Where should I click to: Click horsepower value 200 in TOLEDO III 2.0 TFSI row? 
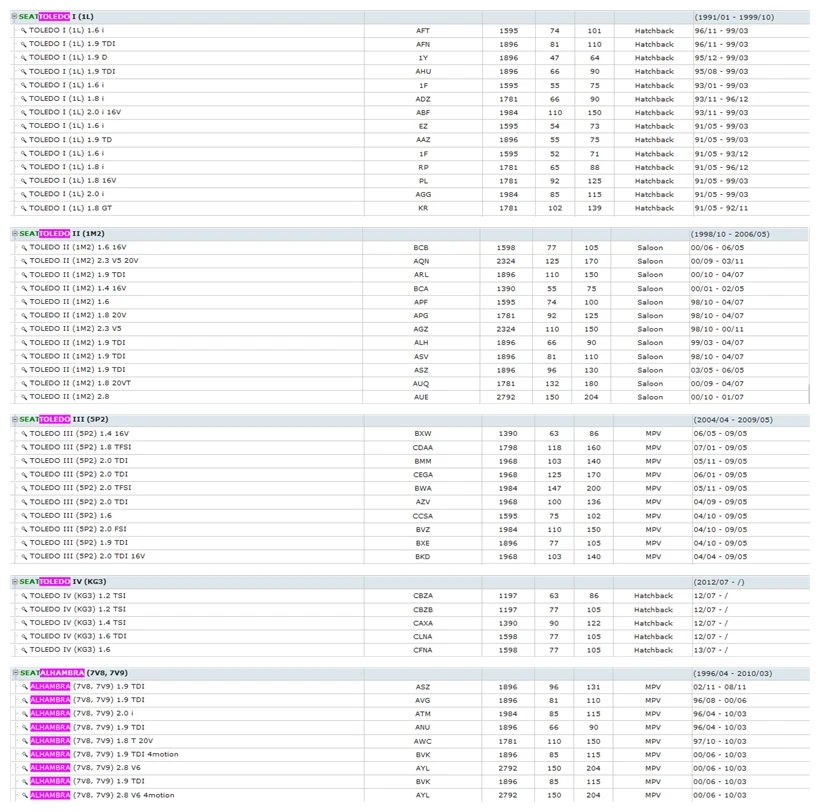pos(594,488)
